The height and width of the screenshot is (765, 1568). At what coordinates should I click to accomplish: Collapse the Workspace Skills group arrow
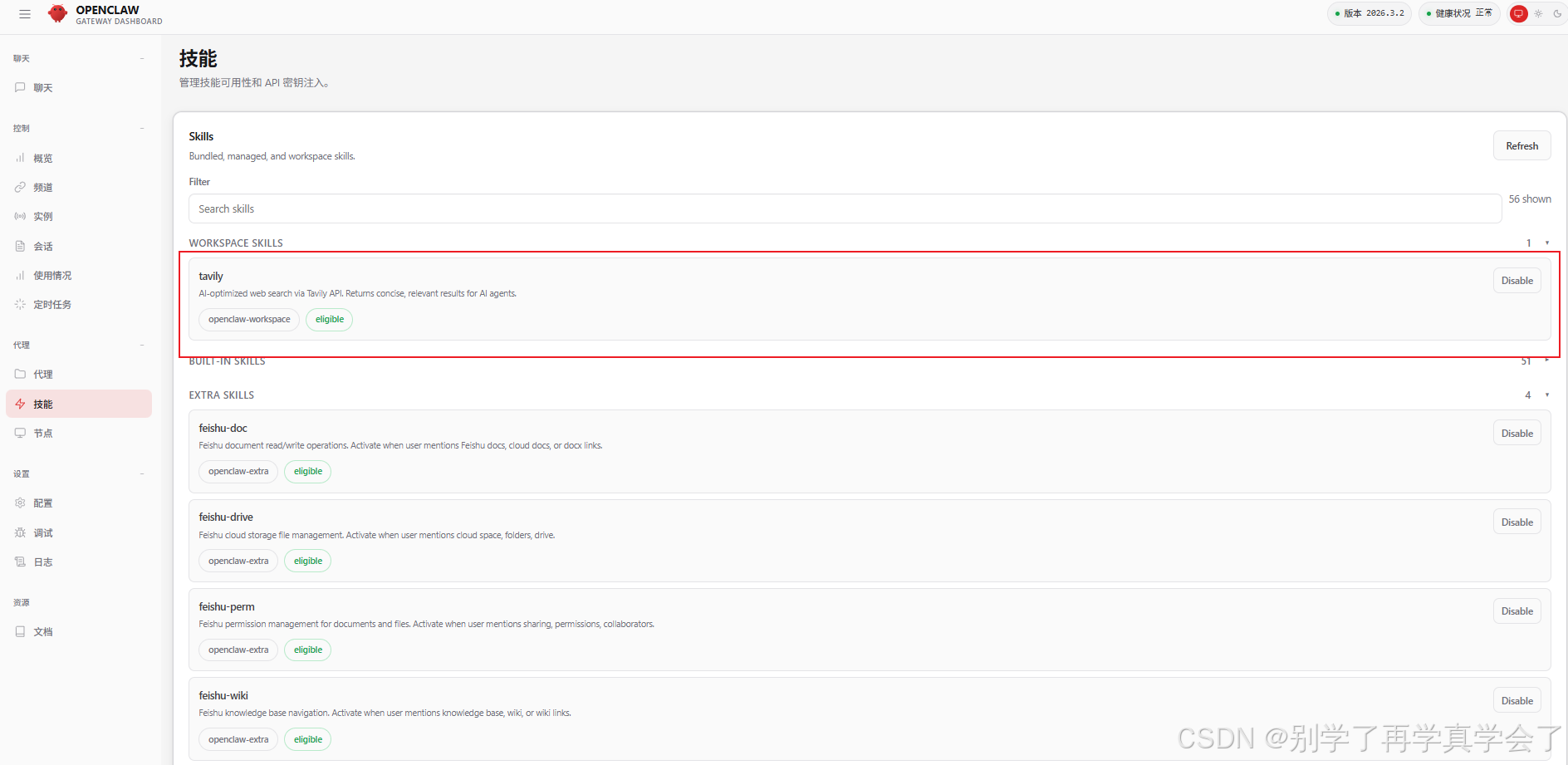point(1547,243)
